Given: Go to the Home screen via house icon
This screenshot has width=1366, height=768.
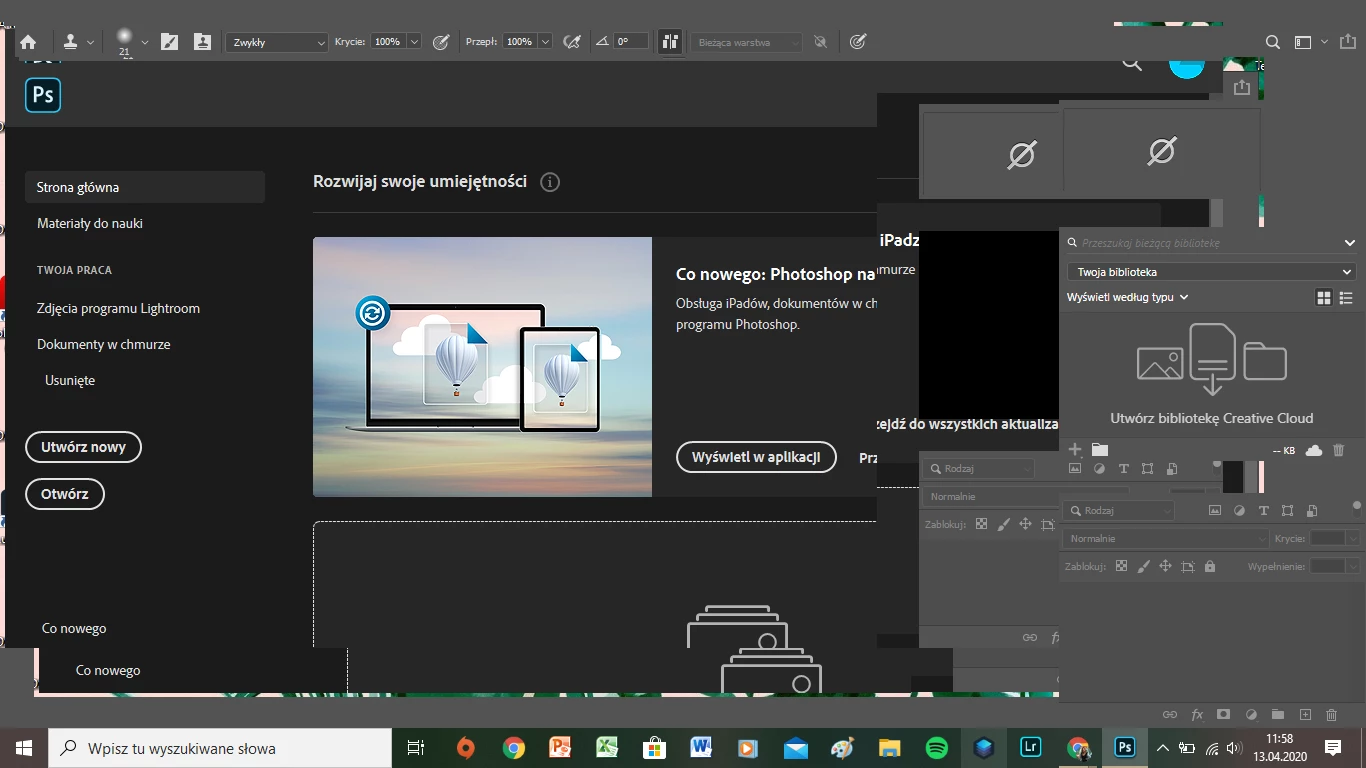Looking at the screenshot, I should click(28, 42).
